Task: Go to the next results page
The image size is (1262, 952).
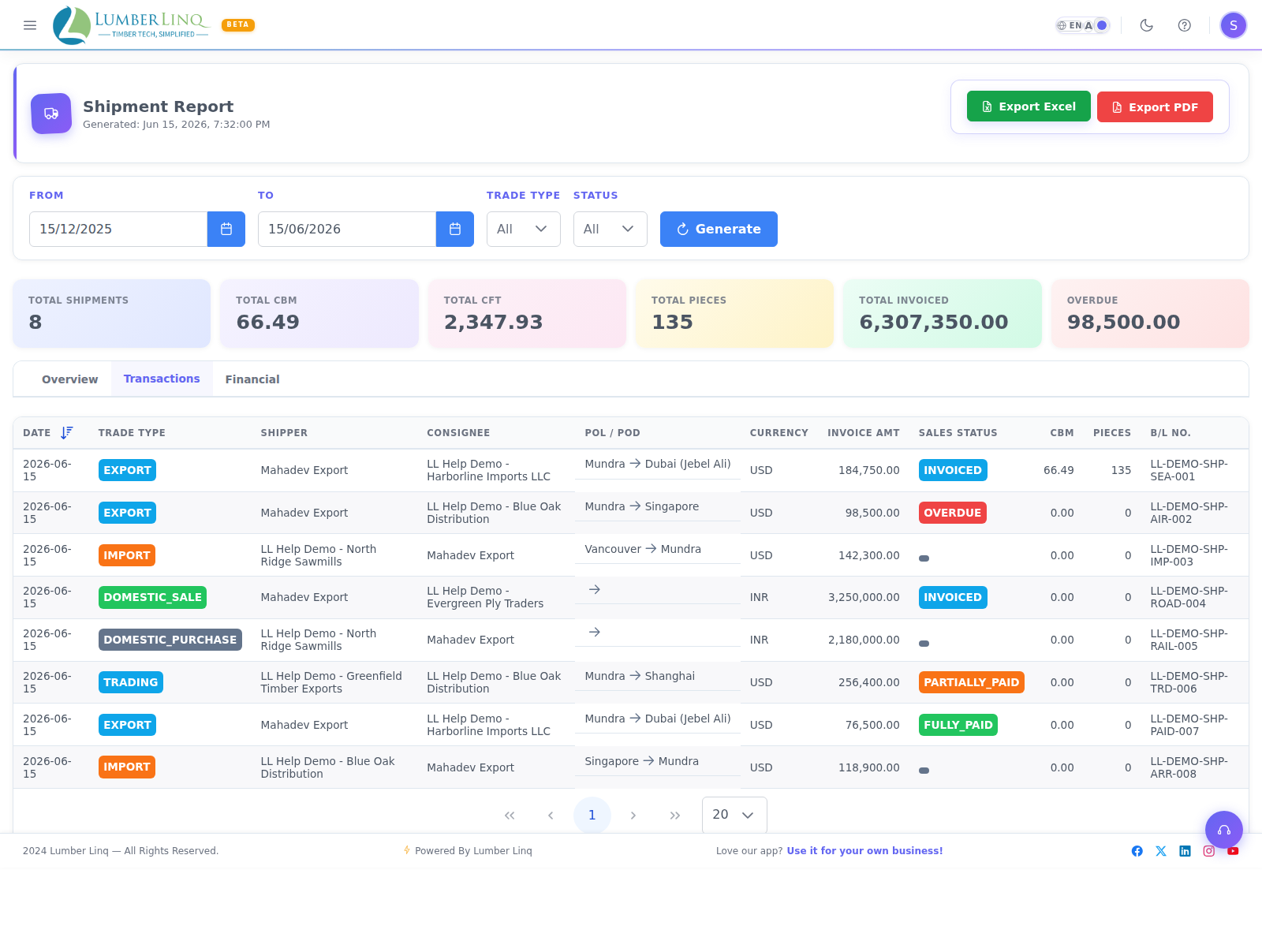Action: [633, 816]
